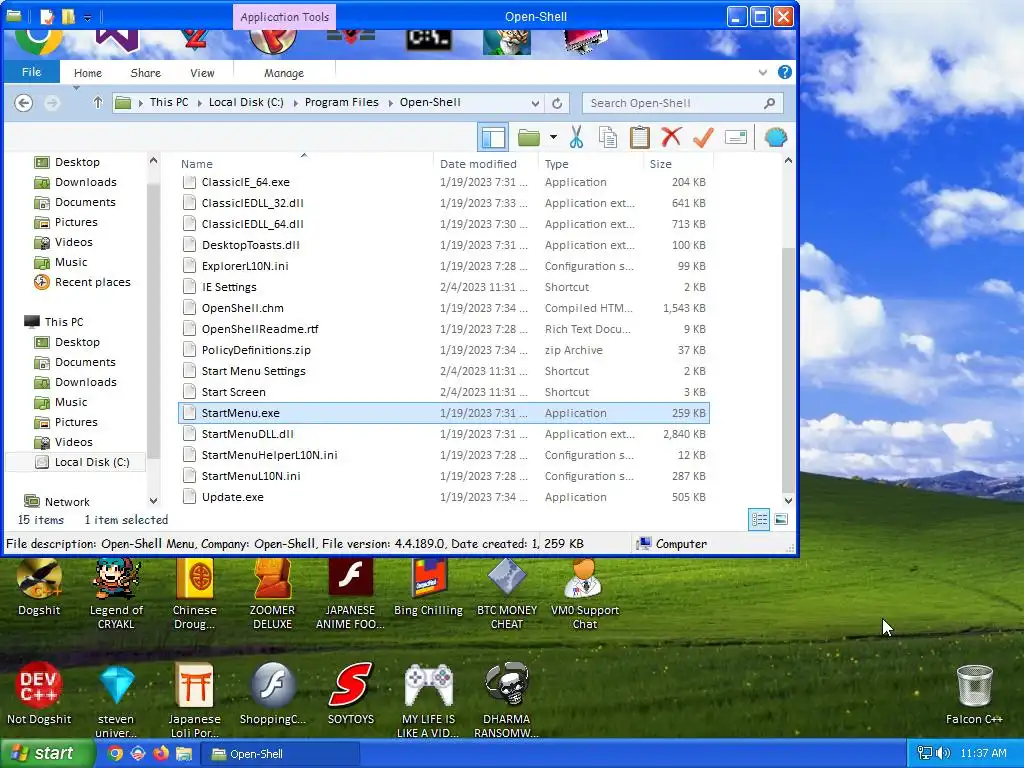The image size is (1024, 768).
Task: Click the orange checkmark Properties icon
Action: click(x=703, y=138)
